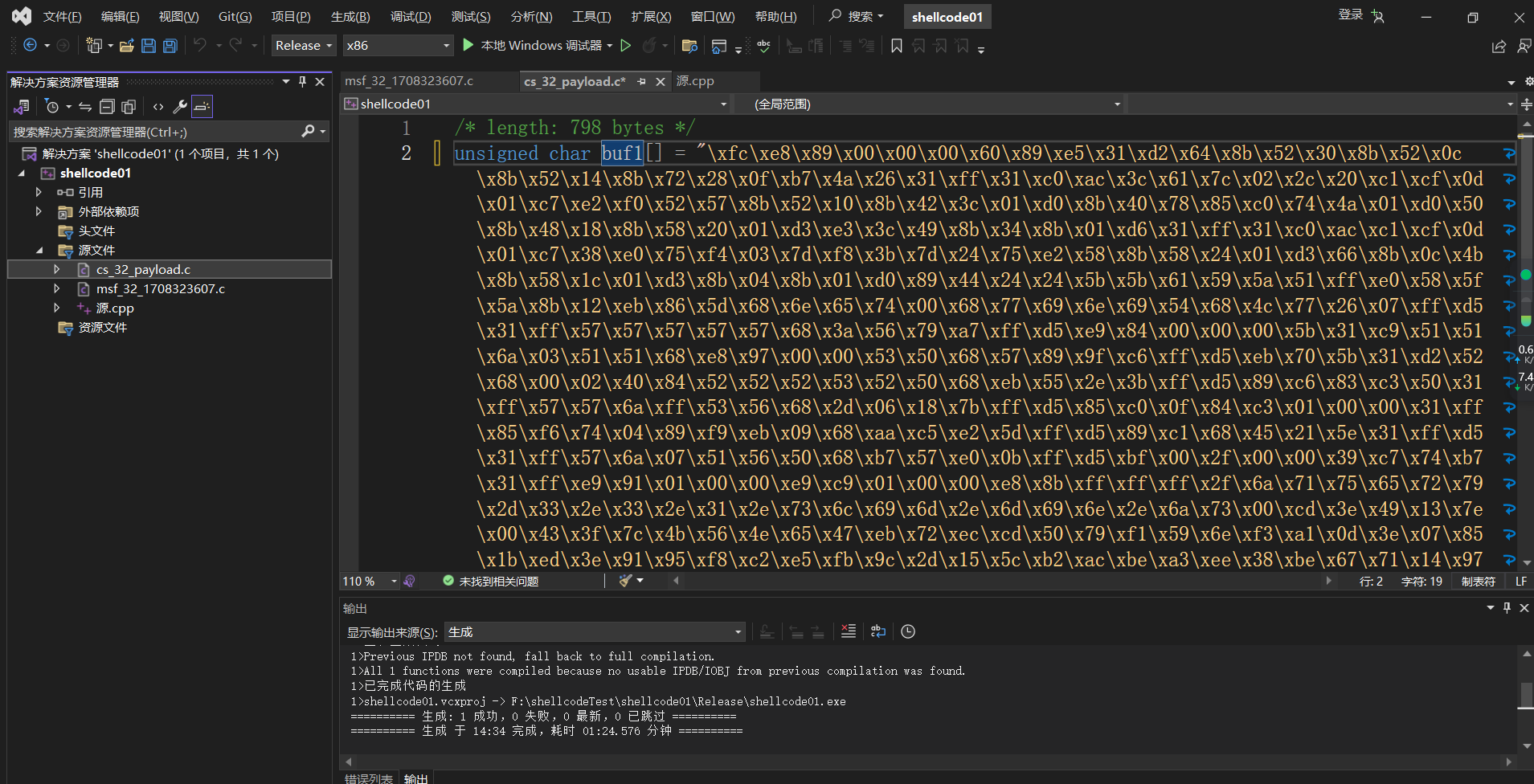The height and width of the screenshot is (784, 1534).
Task: Collapse the 源文件 tree node
Action: tap(39, 250)
